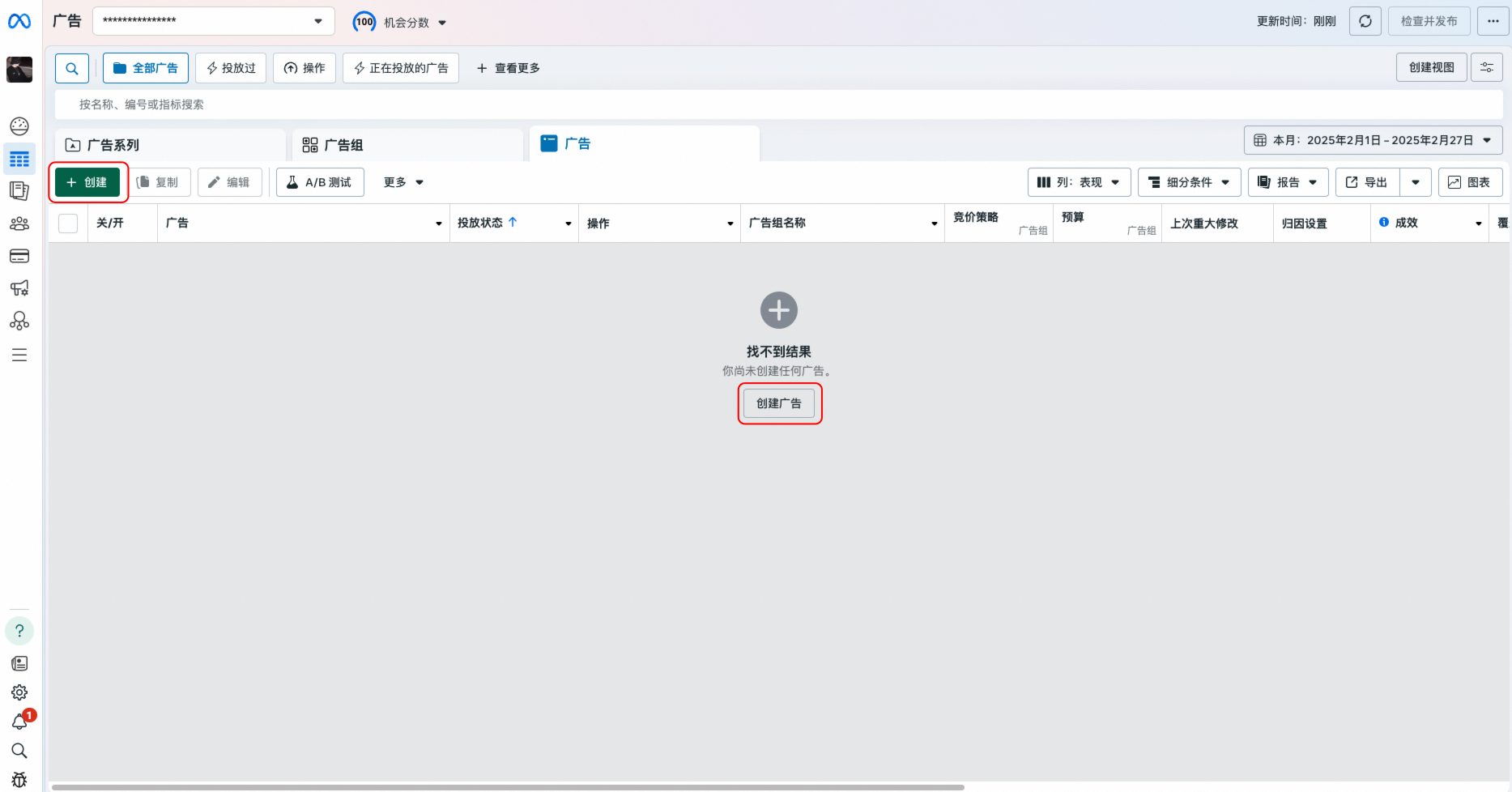Click the 复制 duplicate button
Viewport: 1512px width, 792px height.
159,182
